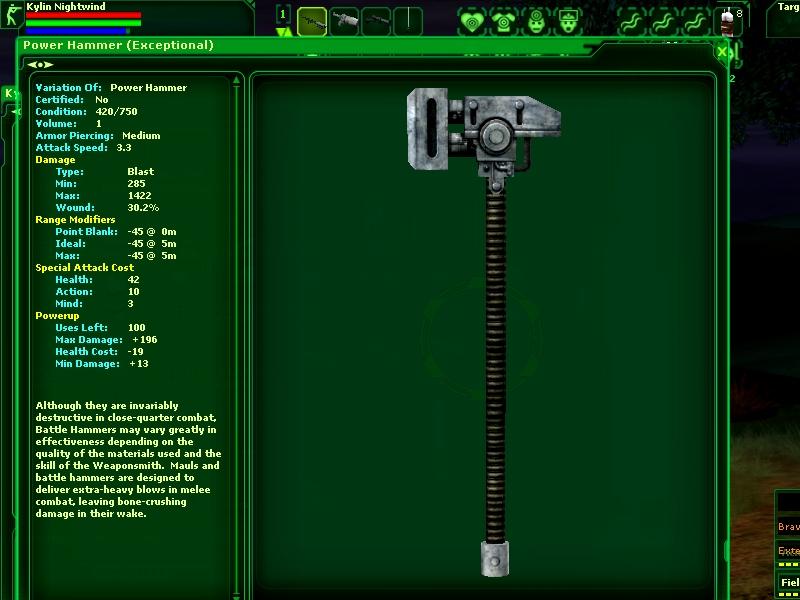Click the Battle Hammers description paragraph
This screenshot has height=600, width=800.
tap(129, 460)
